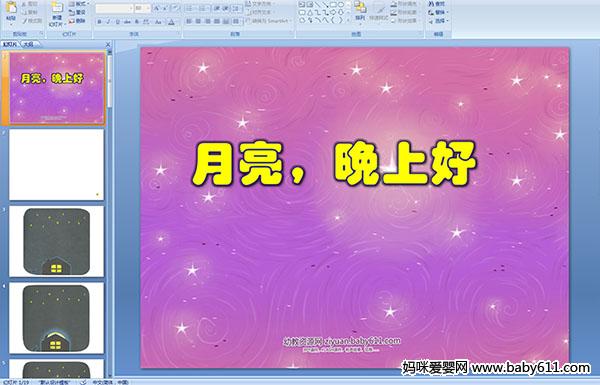
Task: Toggle bold formatting
Action: coord(99,22)
